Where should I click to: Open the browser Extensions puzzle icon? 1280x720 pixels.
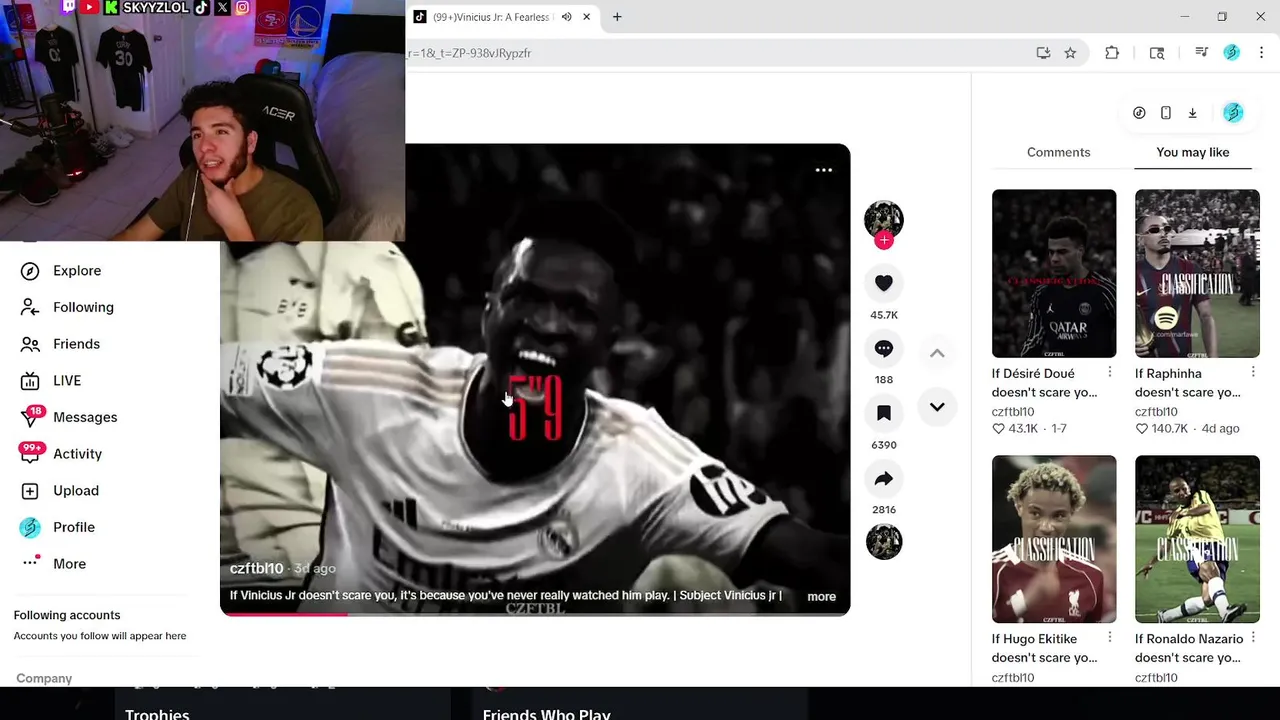coord(1112,53)
